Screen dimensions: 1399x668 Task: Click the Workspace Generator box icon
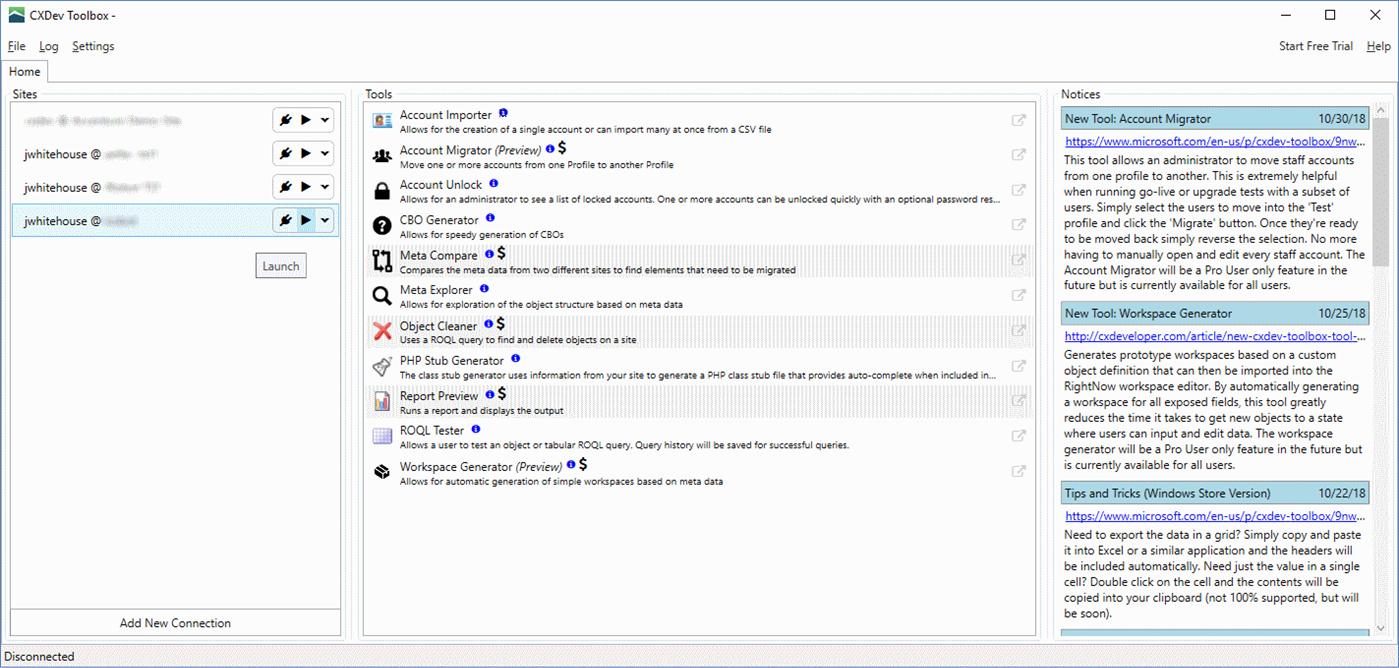[381, 471]
